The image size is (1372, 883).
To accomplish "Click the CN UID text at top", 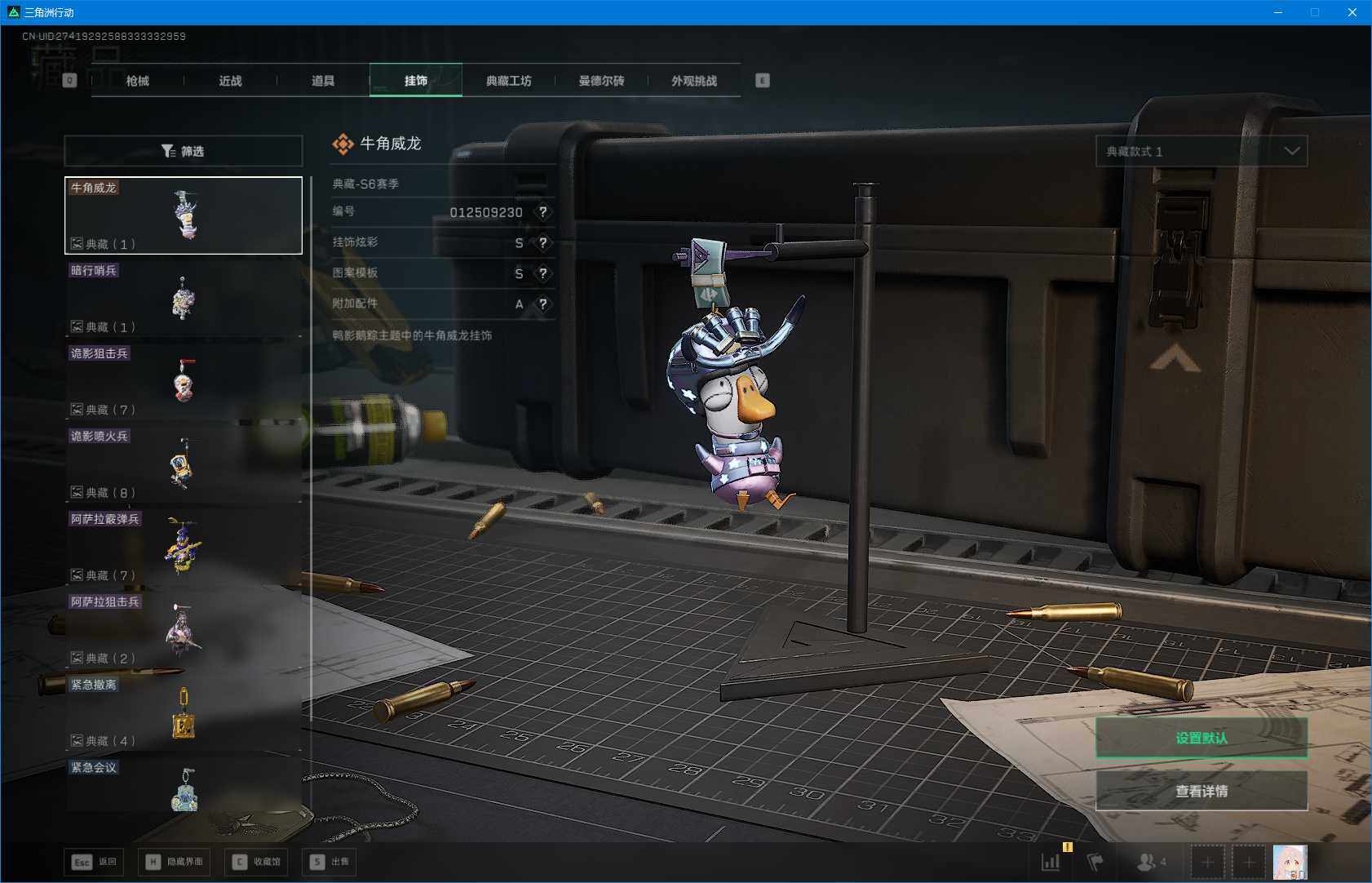I will [x=104, y=37].
